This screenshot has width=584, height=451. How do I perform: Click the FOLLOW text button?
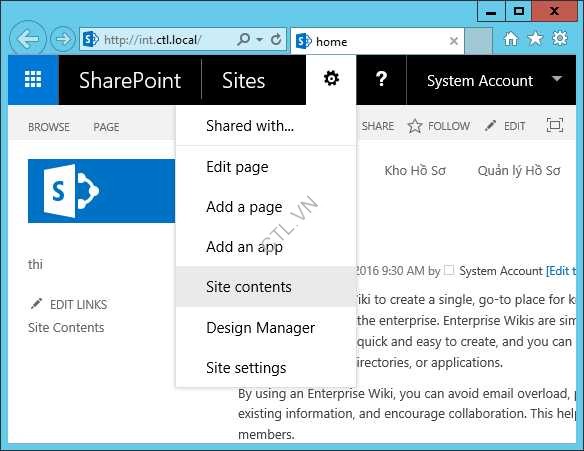click(449, 126)
